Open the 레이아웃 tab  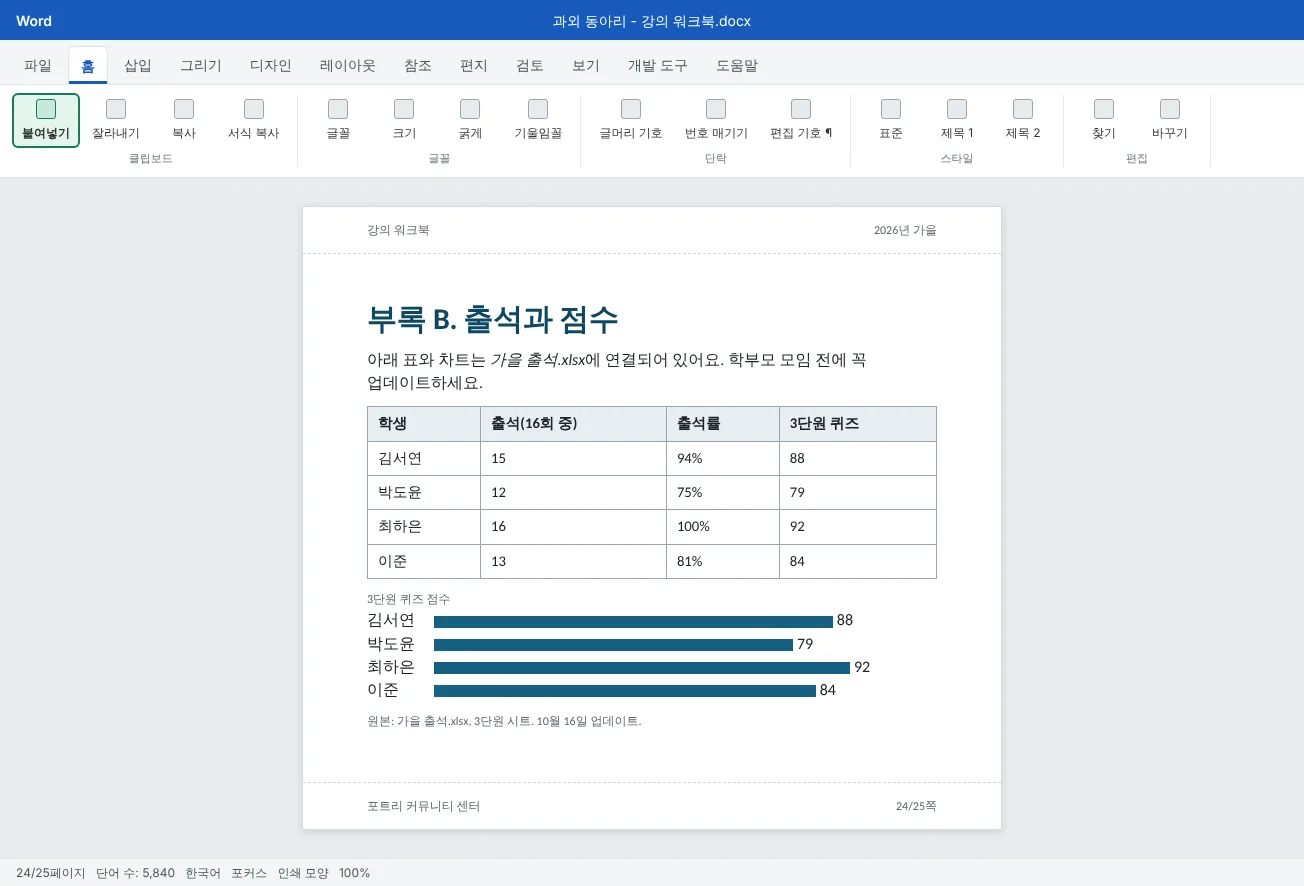(x=348, y=66)
